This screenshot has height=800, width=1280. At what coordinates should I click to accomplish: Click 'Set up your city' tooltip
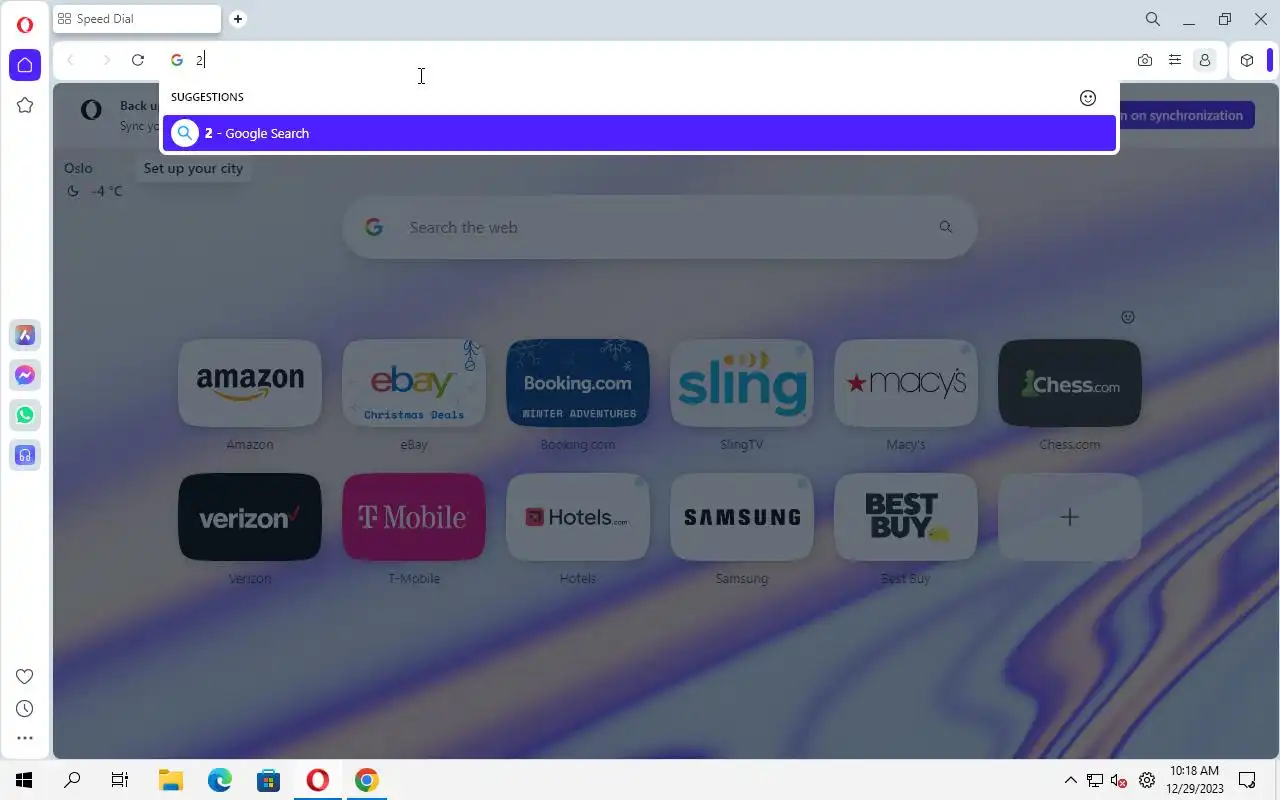(193, 168)
